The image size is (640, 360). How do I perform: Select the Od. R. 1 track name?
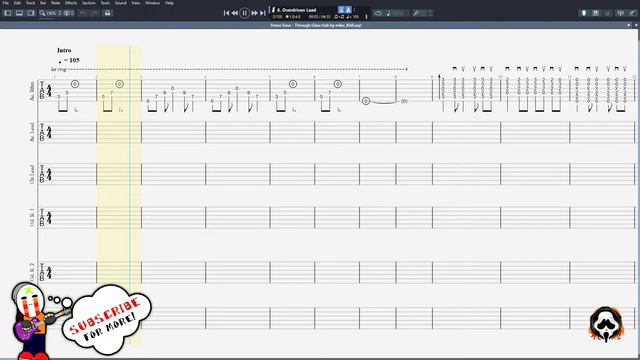[32, 217]
